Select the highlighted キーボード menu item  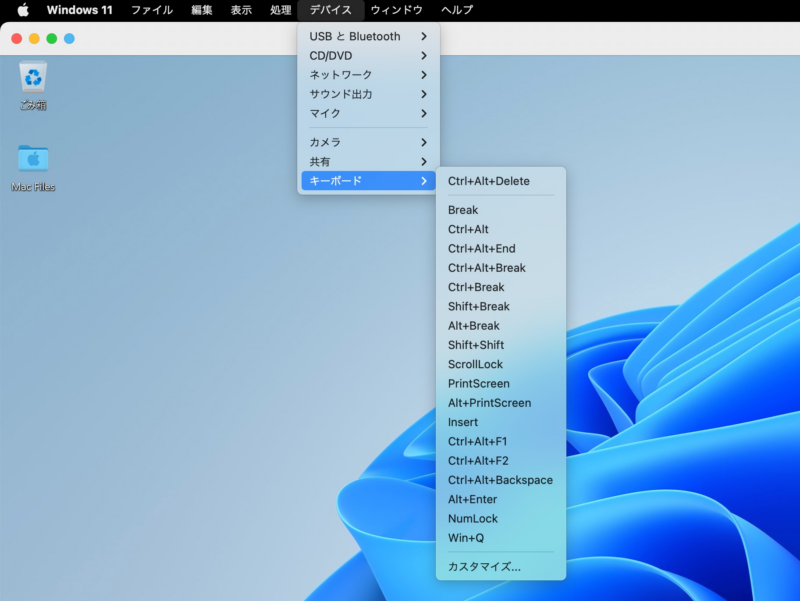pyautogui.click(x=368, y=181)
